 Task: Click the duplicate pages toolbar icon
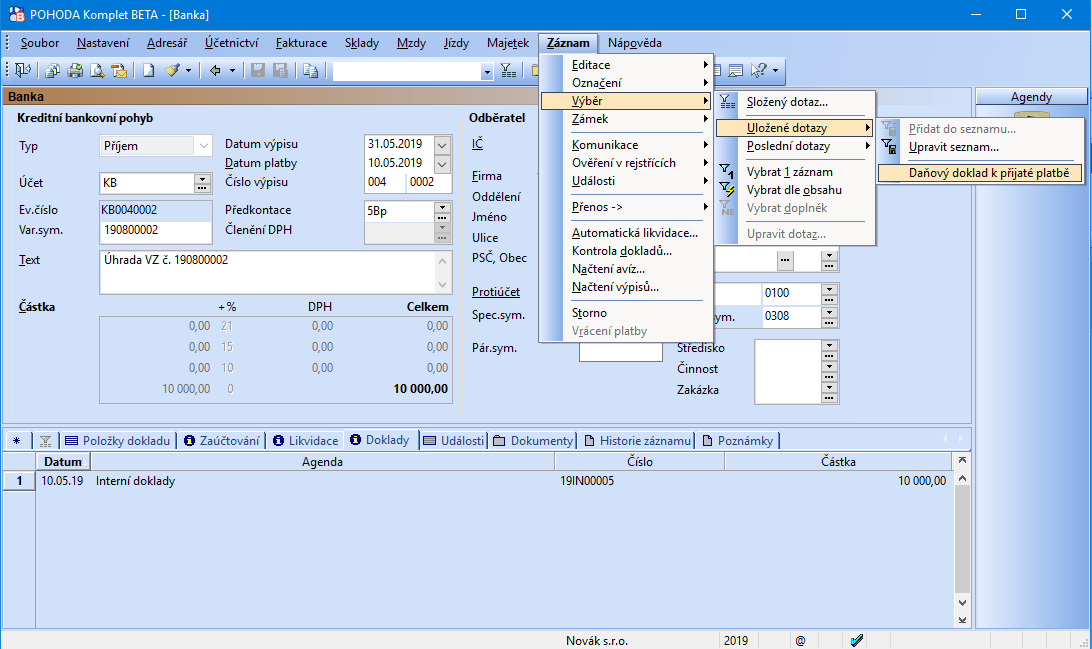coord(311,70)
